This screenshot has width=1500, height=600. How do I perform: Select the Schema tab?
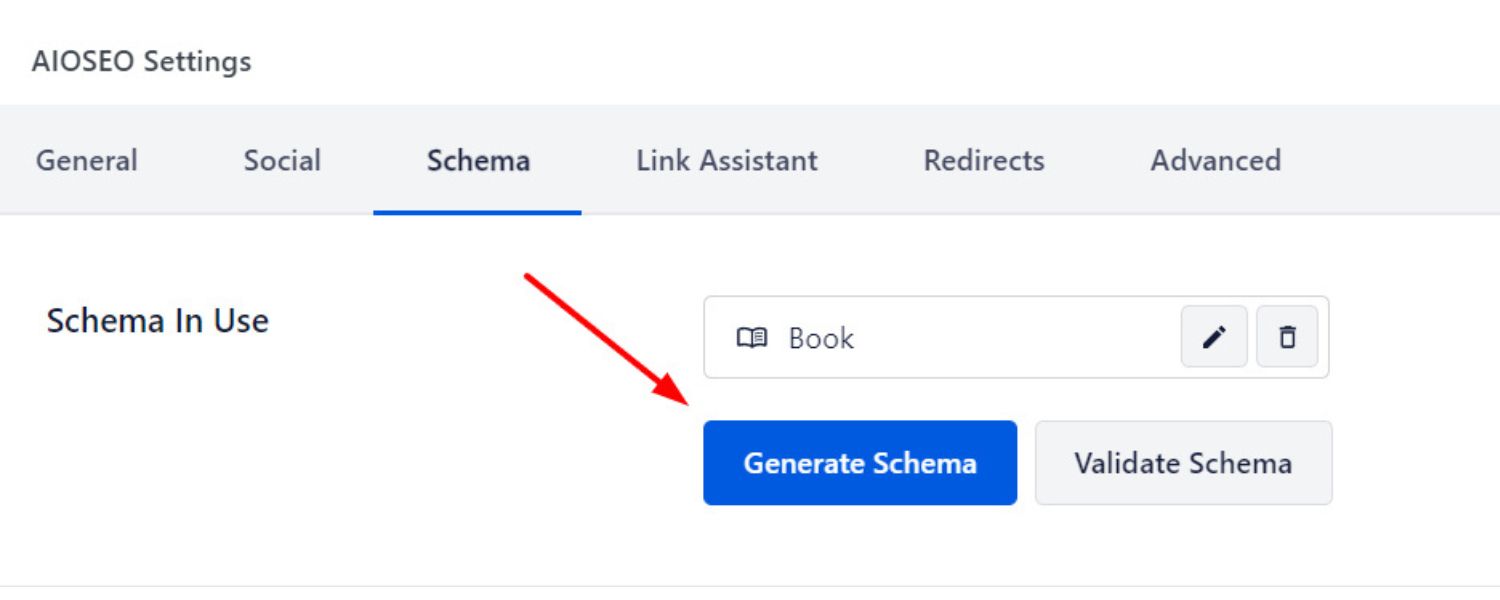pos(478,161)
